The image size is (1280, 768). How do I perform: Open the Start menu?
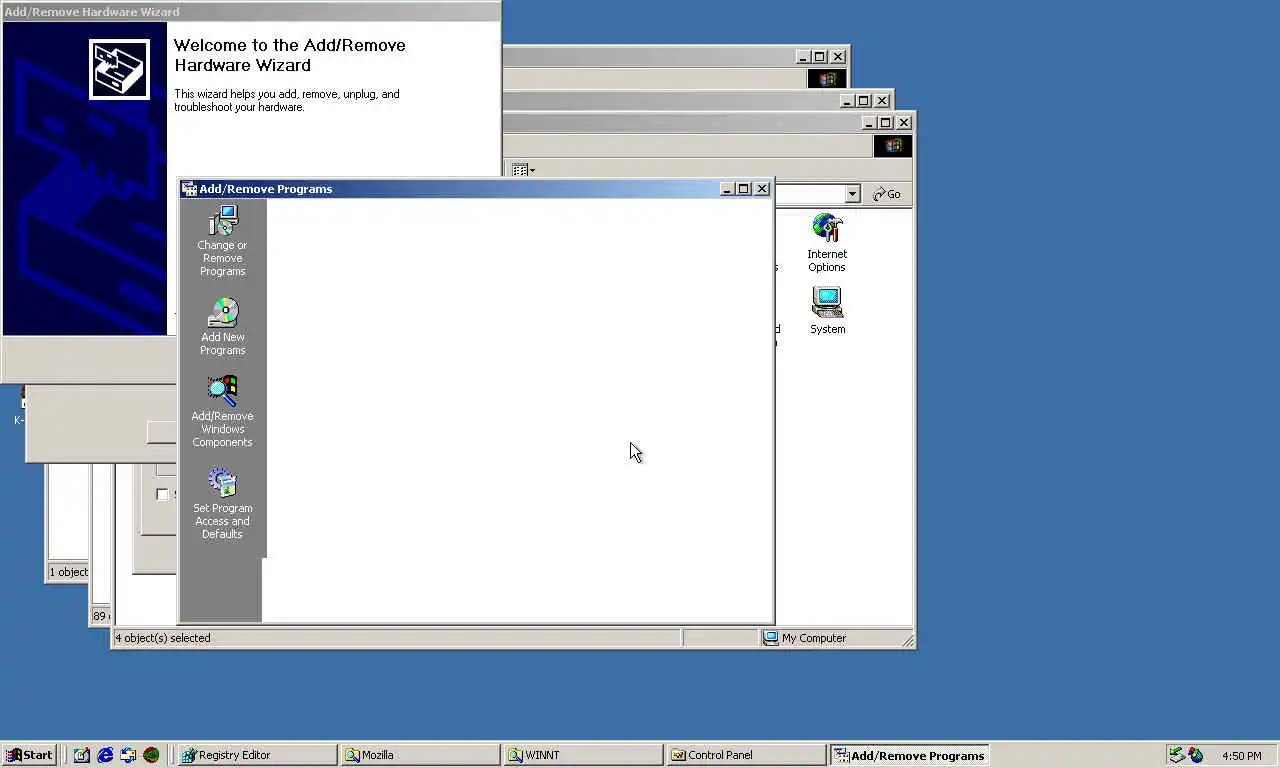pyautogui.click(x=29, y=755)
